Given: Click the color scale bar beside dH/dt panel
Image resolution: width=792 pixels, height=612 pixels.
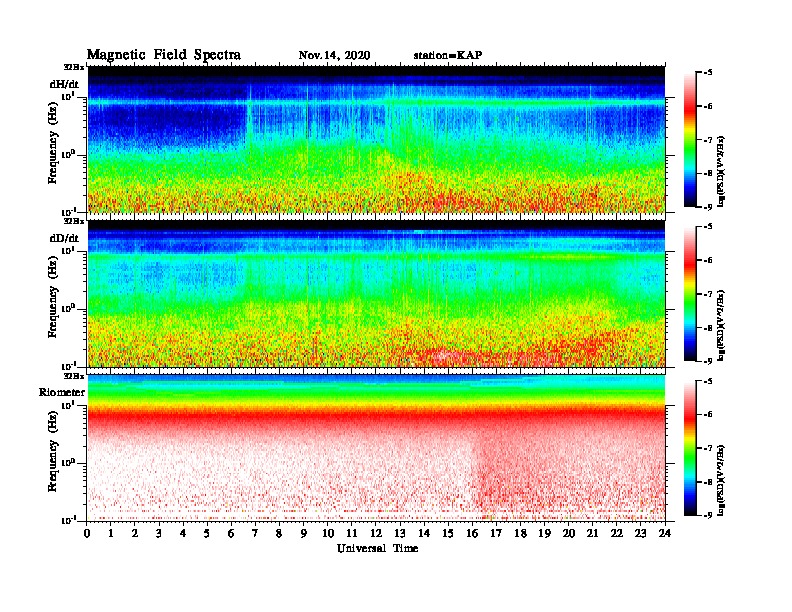Looking at the screenshot, I should 690,139.
